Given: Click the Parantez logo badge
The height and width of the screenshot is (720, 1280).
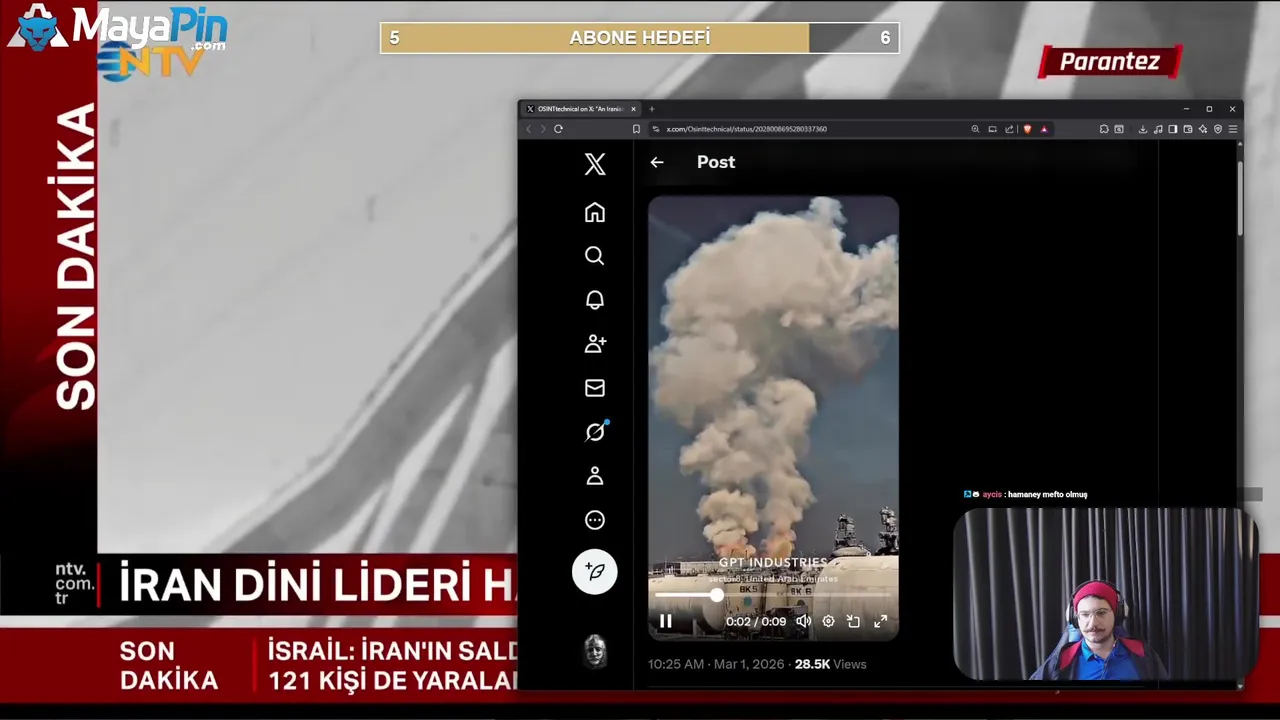Looking at the screenshot, I should (1110, 62).
